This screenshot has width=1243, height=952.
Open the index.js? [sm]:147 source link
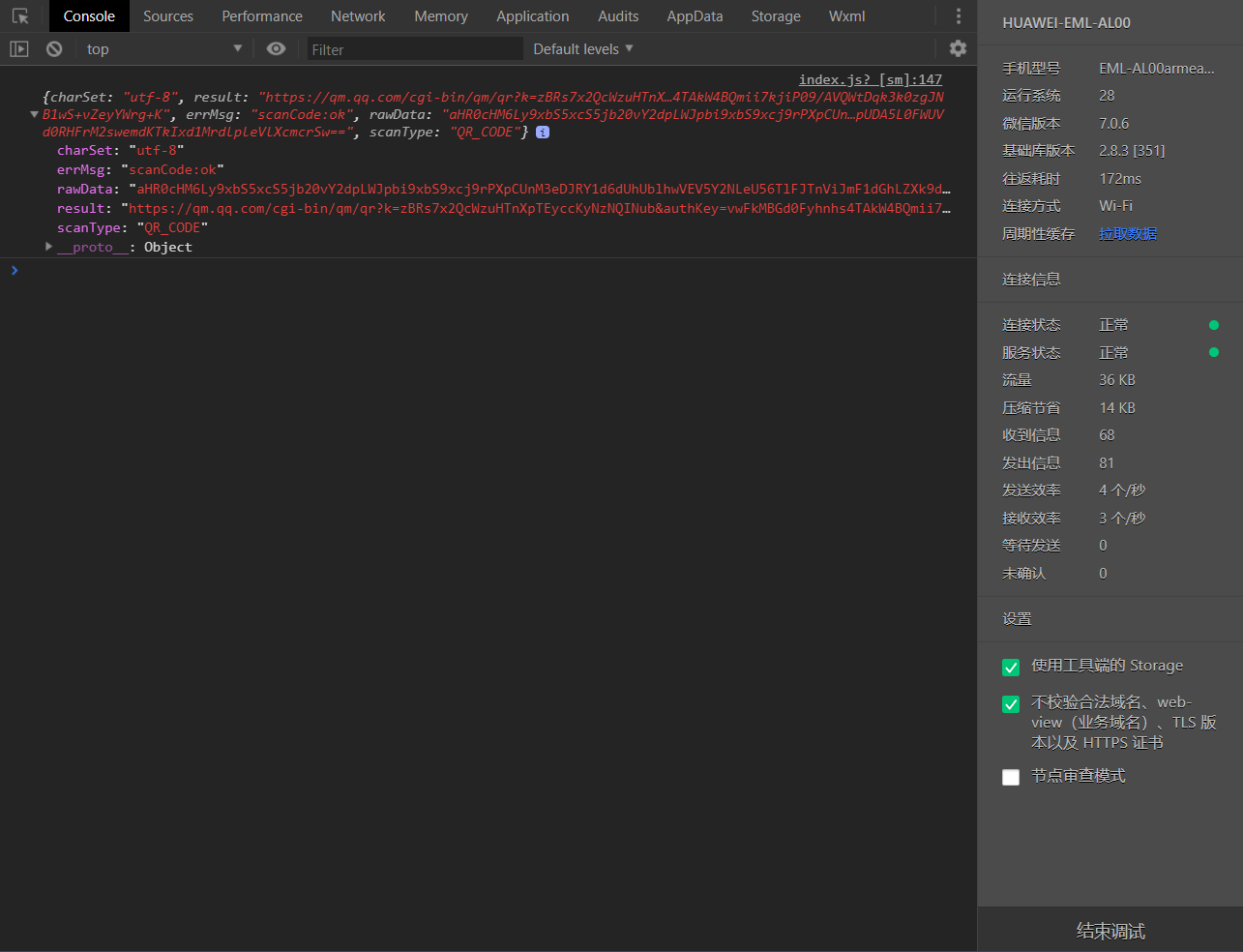(x=871, y=79)
